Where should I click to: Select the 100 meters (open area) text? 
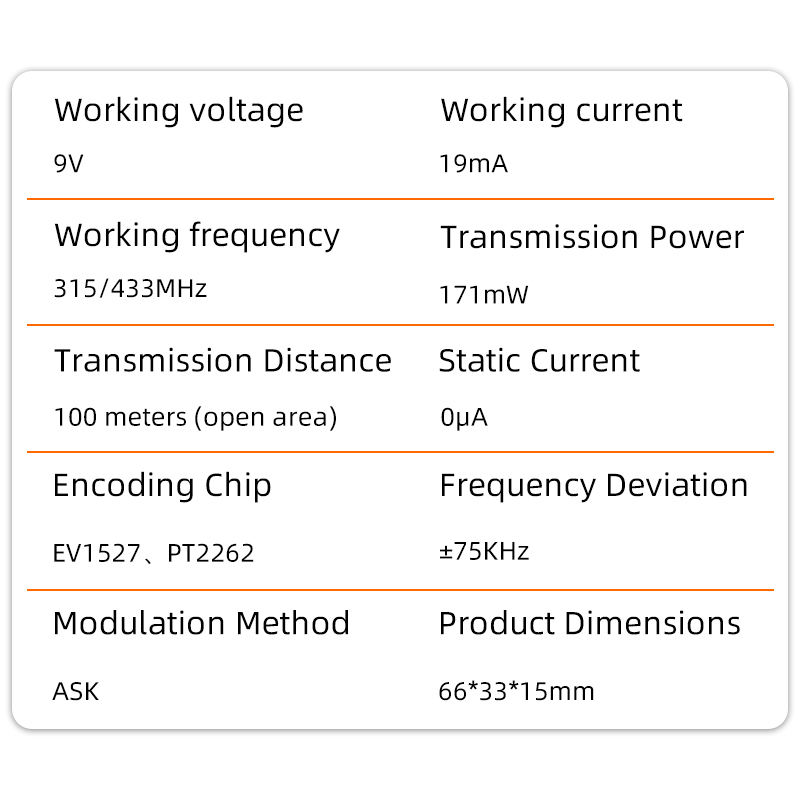click(x=195, y=417)
